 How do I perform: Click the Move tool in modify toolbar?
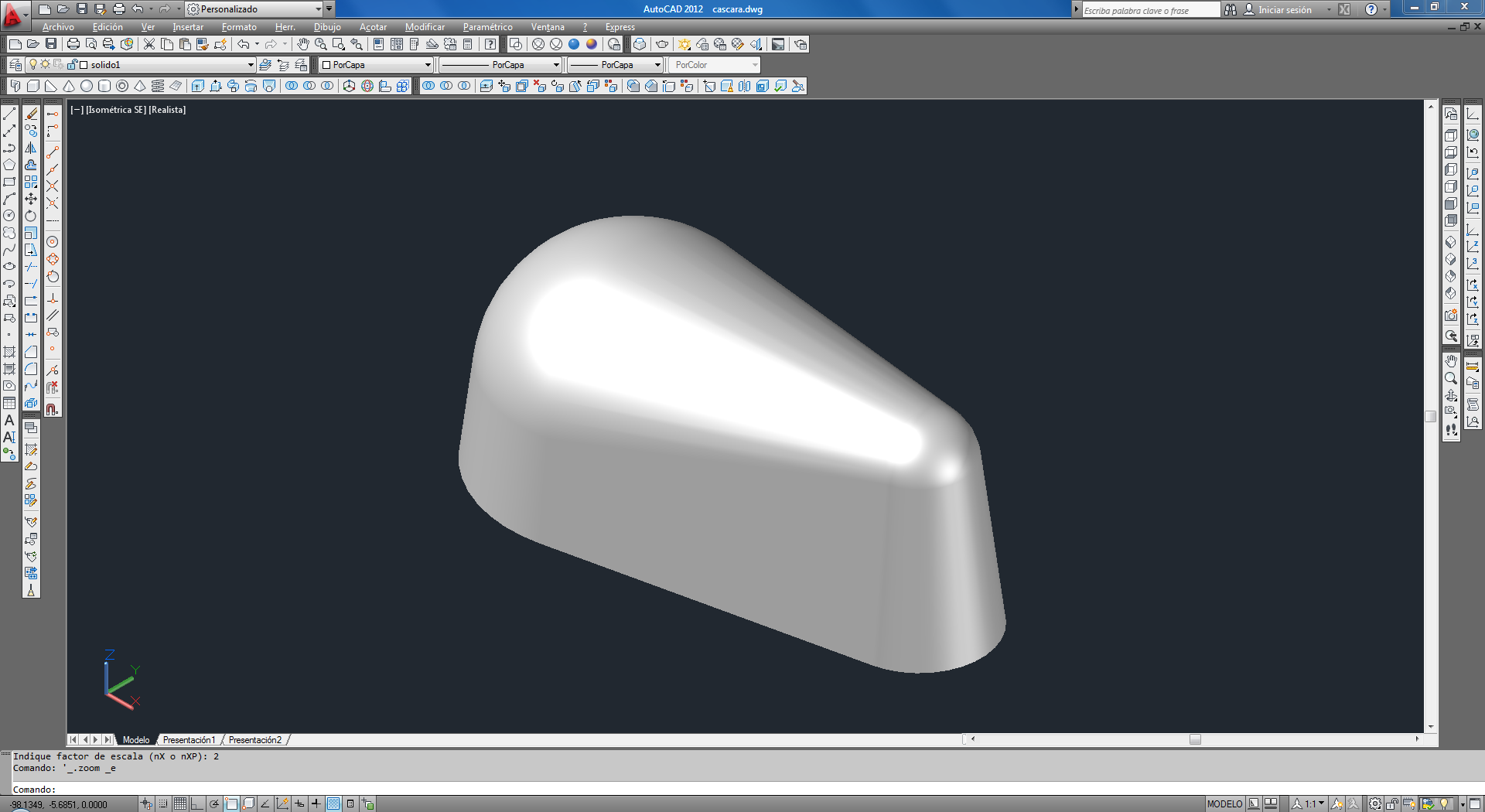click(31, 199)
